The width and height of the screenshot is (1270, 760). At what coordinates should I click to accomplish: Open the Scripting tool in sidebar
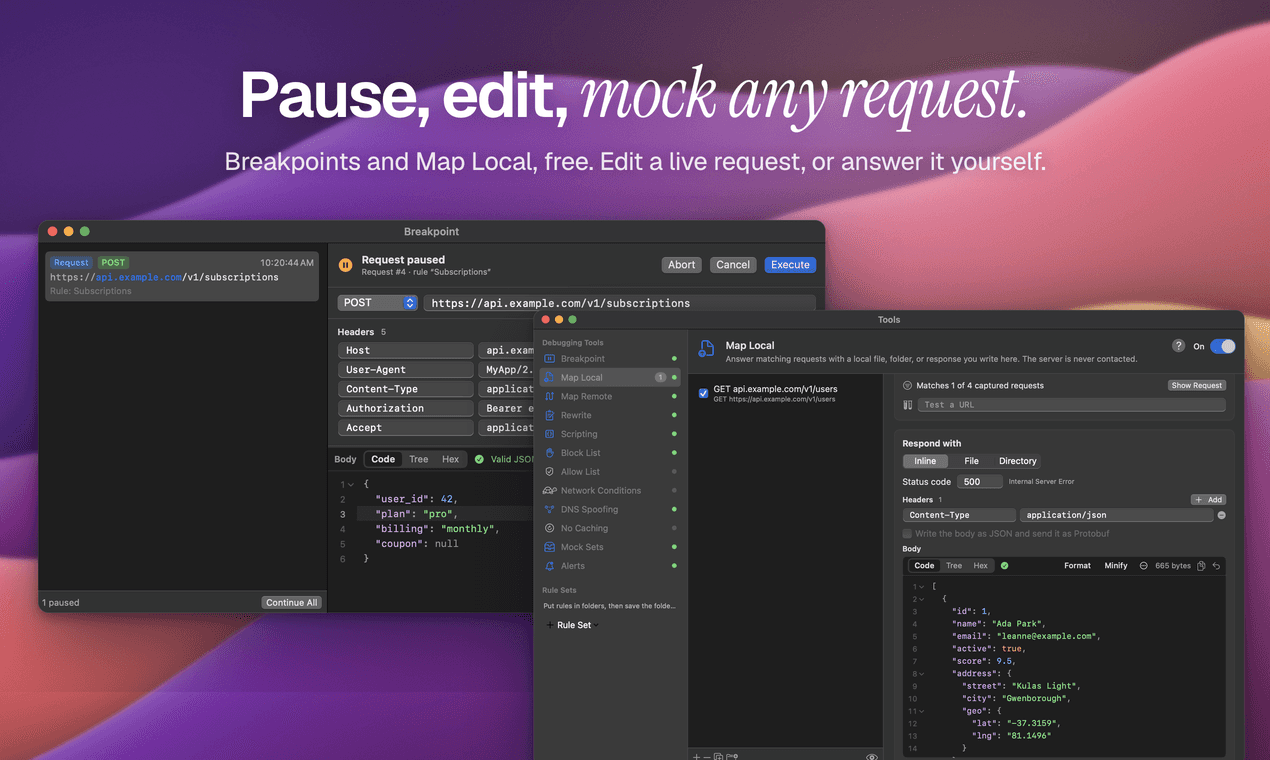(x=578, y=434)
